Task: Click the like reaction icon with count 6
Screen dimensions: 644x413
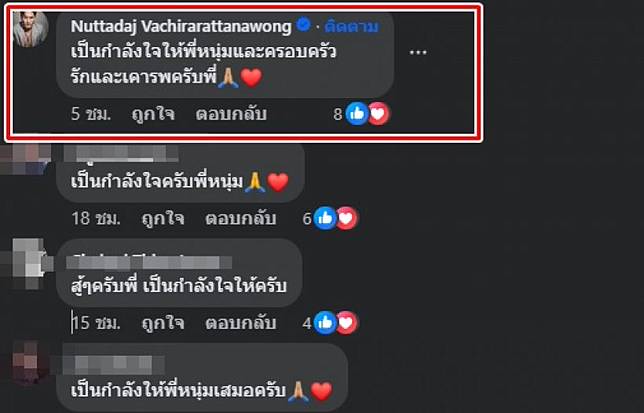Action: [x=325, y=218]
